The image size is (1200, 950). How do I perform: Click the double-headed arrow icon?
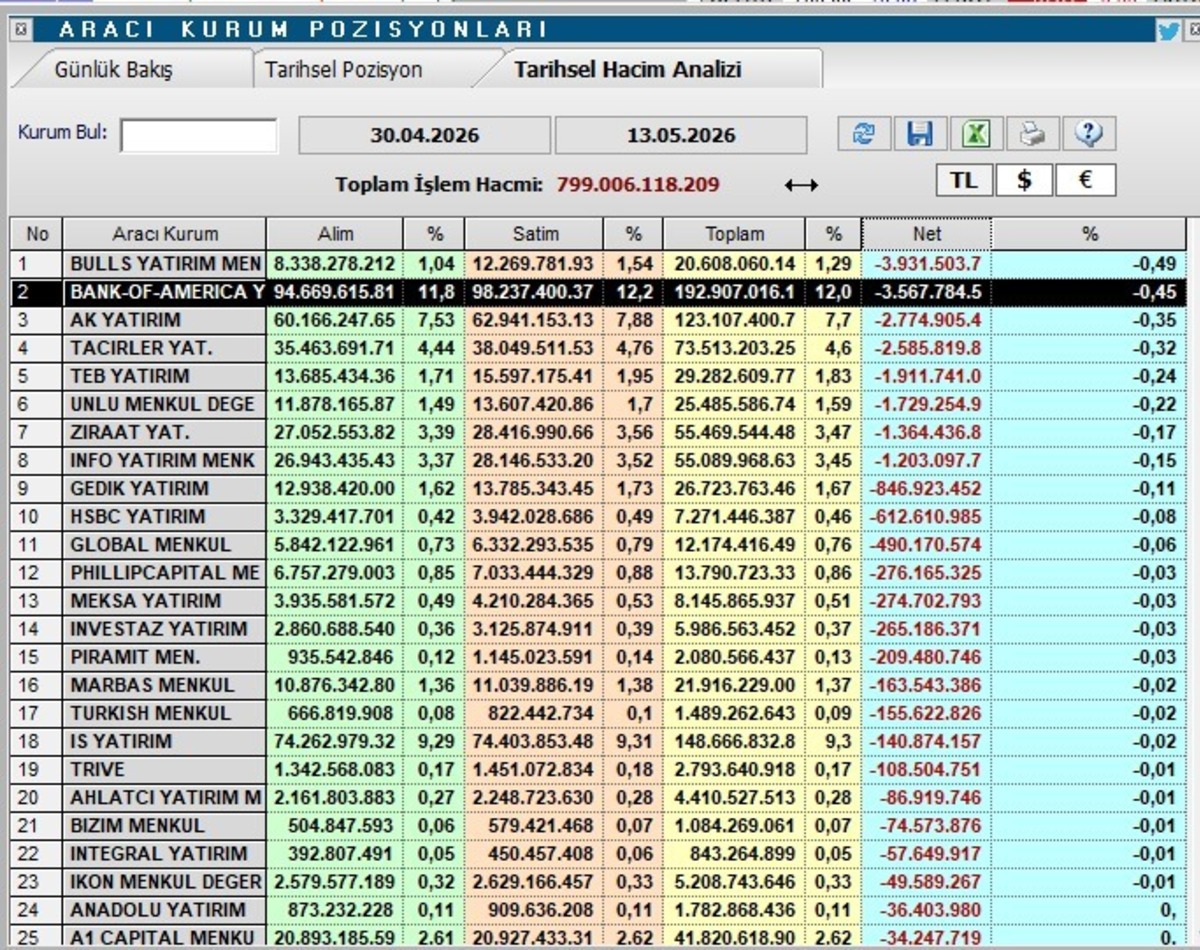click(x=801, y=185)
